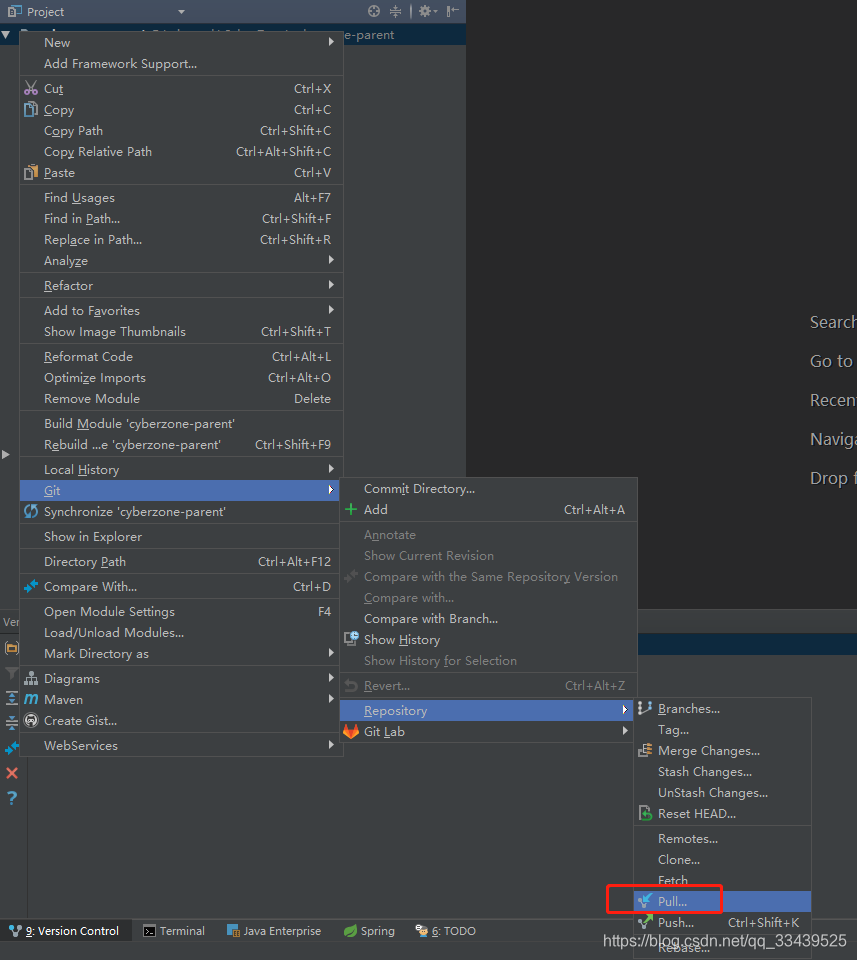Select Rebuild 'cyberzone-parent' entry
The image size is (857, 960).
[x=181, y=444]
